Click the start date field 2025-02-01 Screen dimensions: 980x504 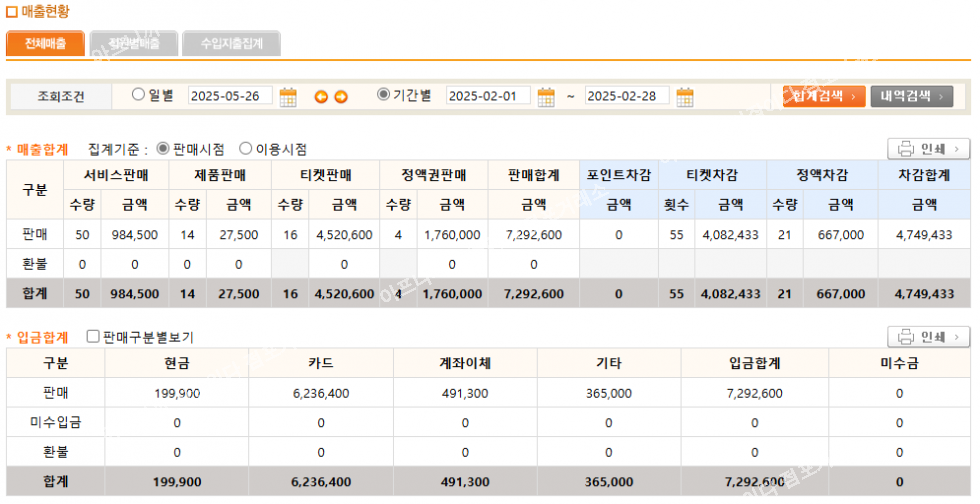tap(488, 97)
